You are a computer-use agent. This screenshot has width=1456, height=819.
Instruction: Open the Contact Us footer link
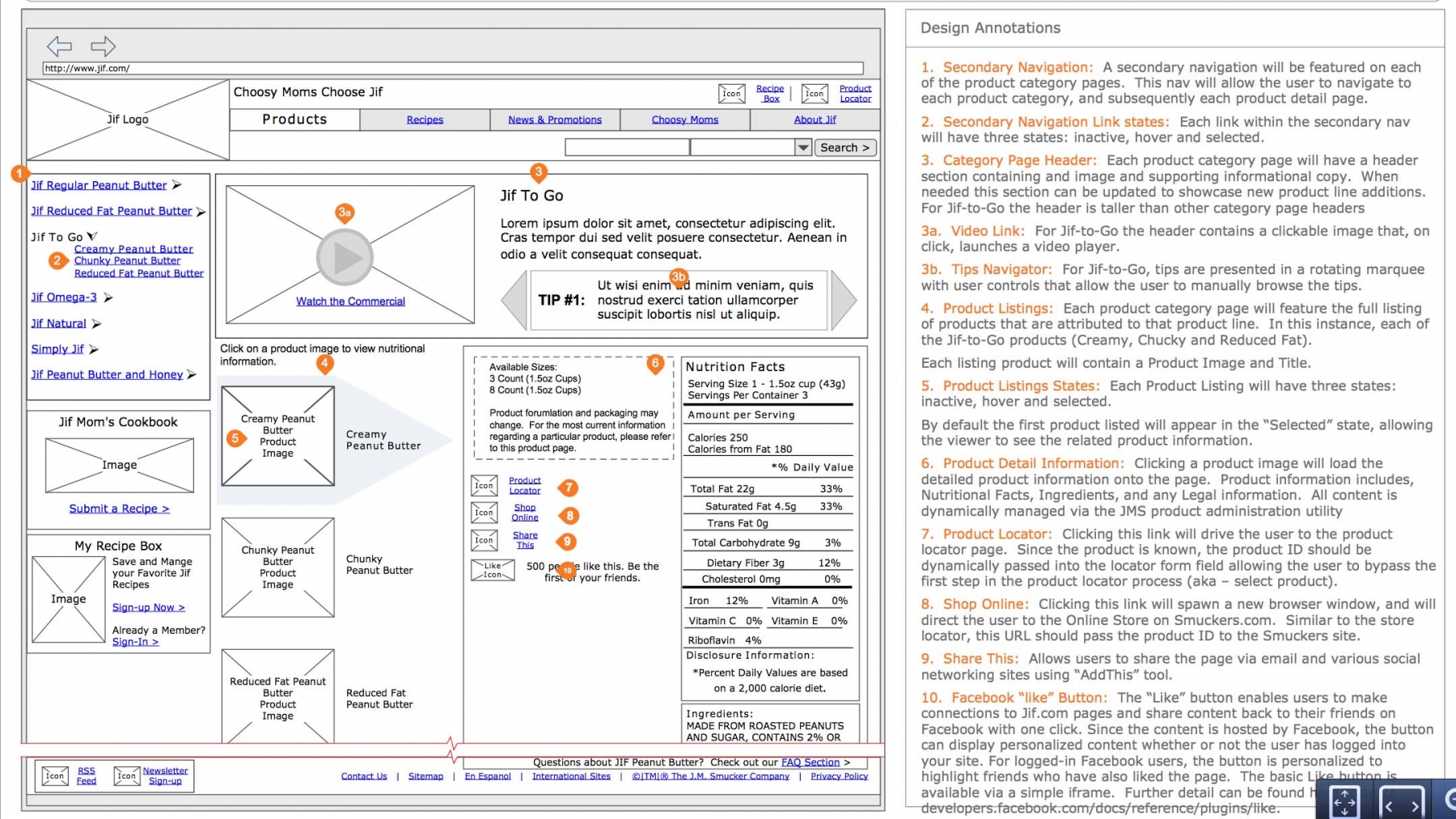(x=364, y=776)
